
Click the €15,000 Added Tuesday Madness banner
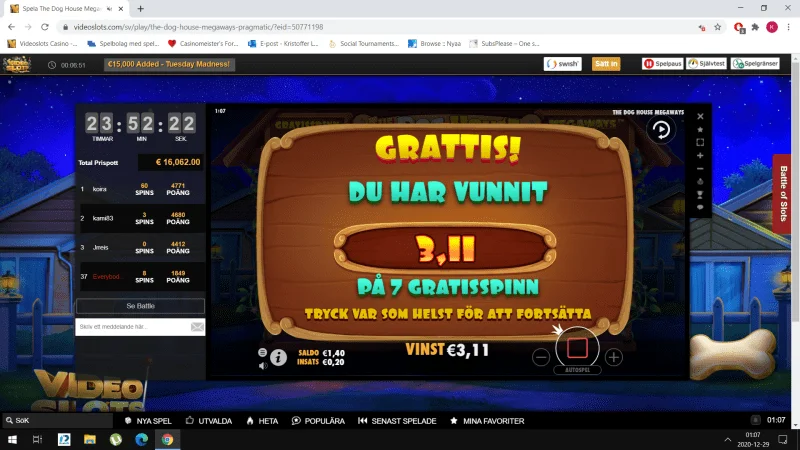point(169,64)
